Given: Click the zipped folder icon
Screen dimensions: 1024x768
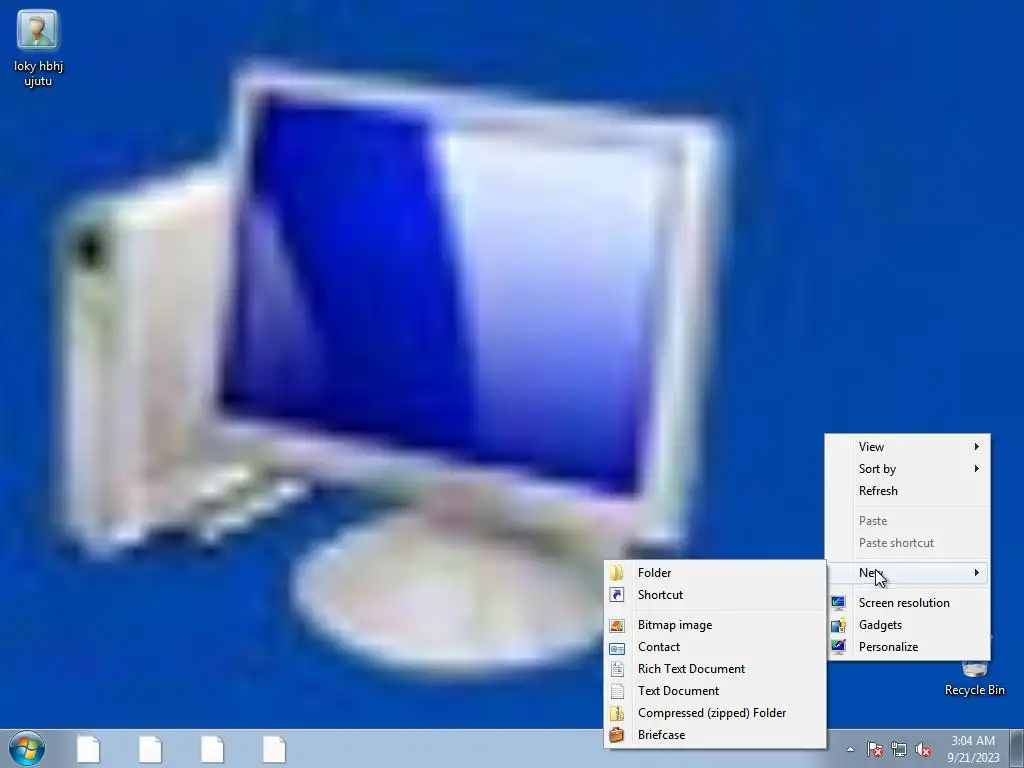Looking at the screenshot, I should [x=617, y=713].
